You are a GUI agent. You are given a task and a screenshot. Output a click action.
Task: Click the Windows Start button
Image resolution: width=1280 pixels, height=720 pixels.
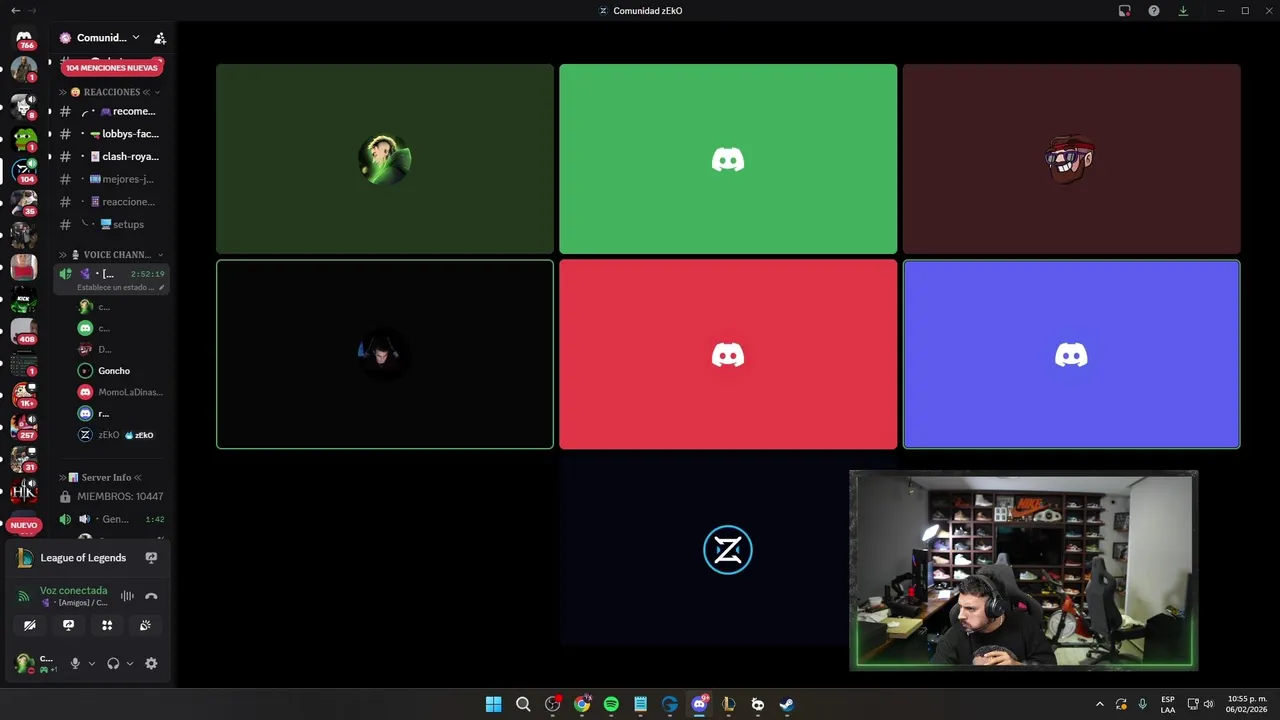[x=494, y=704]
